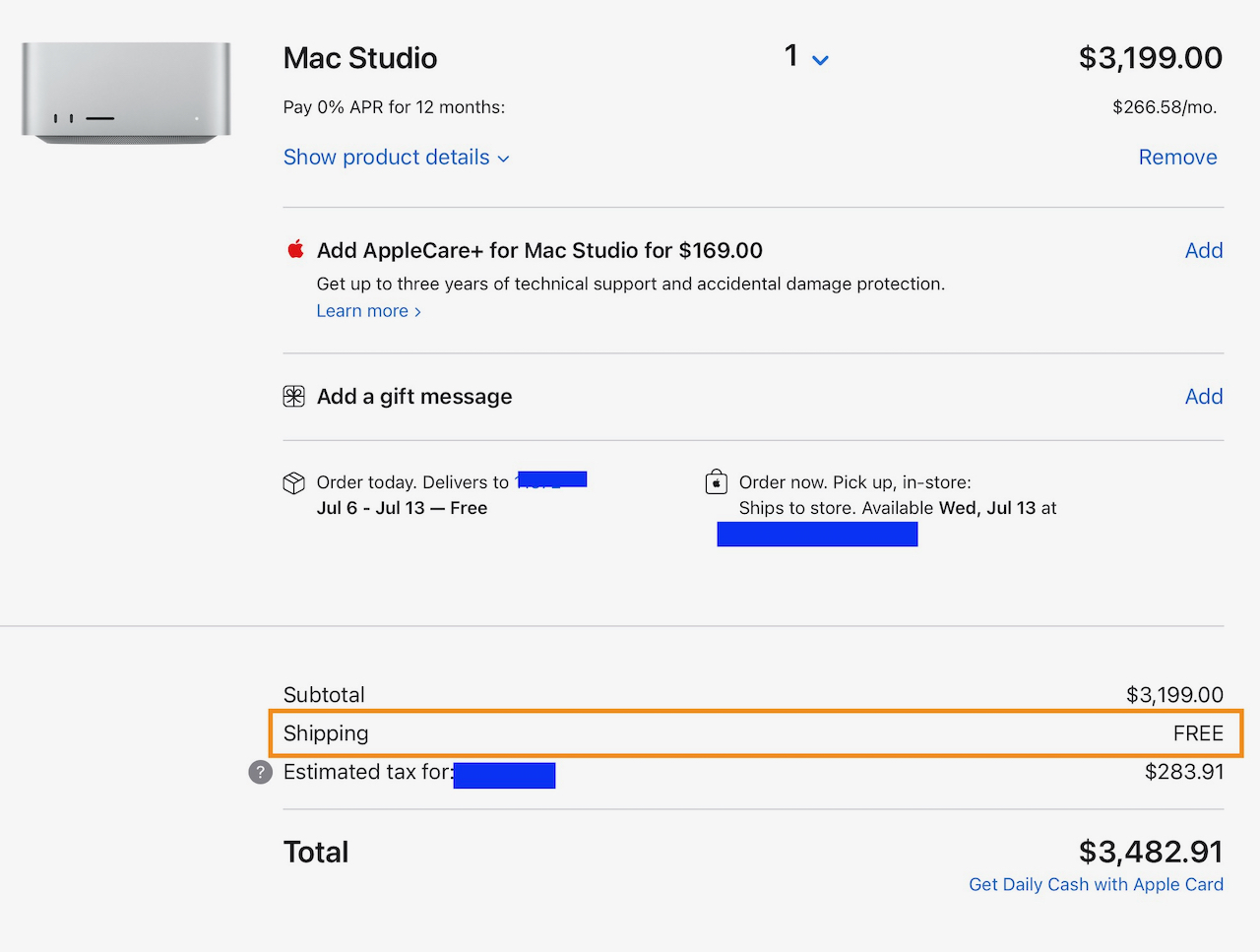The width and height of the screenshot is (1260, 952).
Task: Click the Shipping FREE value
Action: coord(1198,733)
